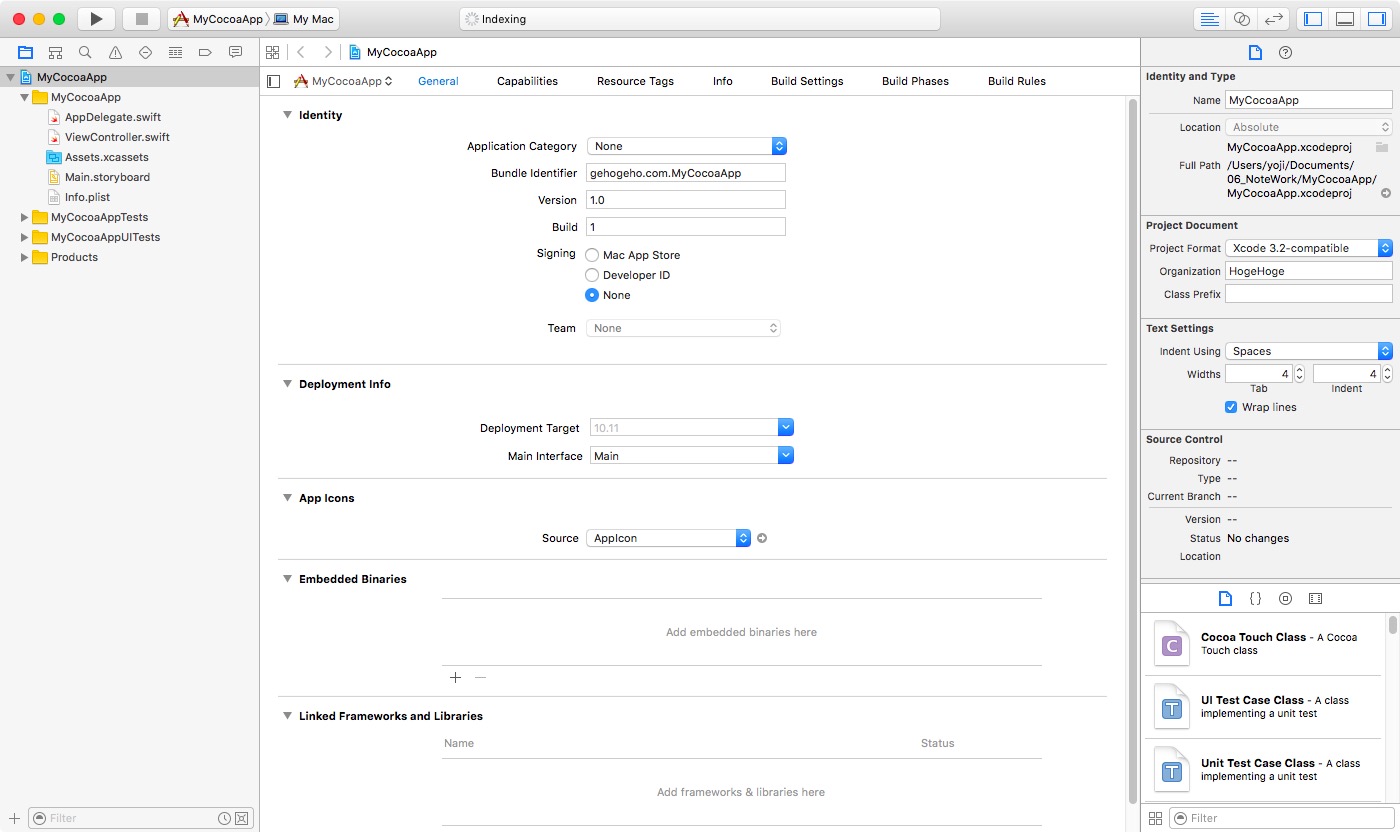1400x832 pixels.
Task: Toggle the Debug area pane
Action: (1345, 19)
